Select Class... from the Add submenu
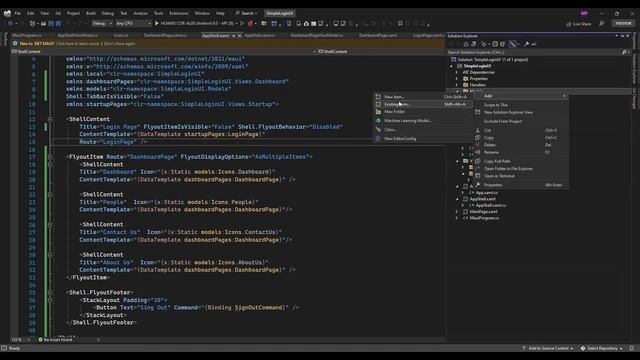Screen dimensions: 640x360 click(x=424, y=129)
